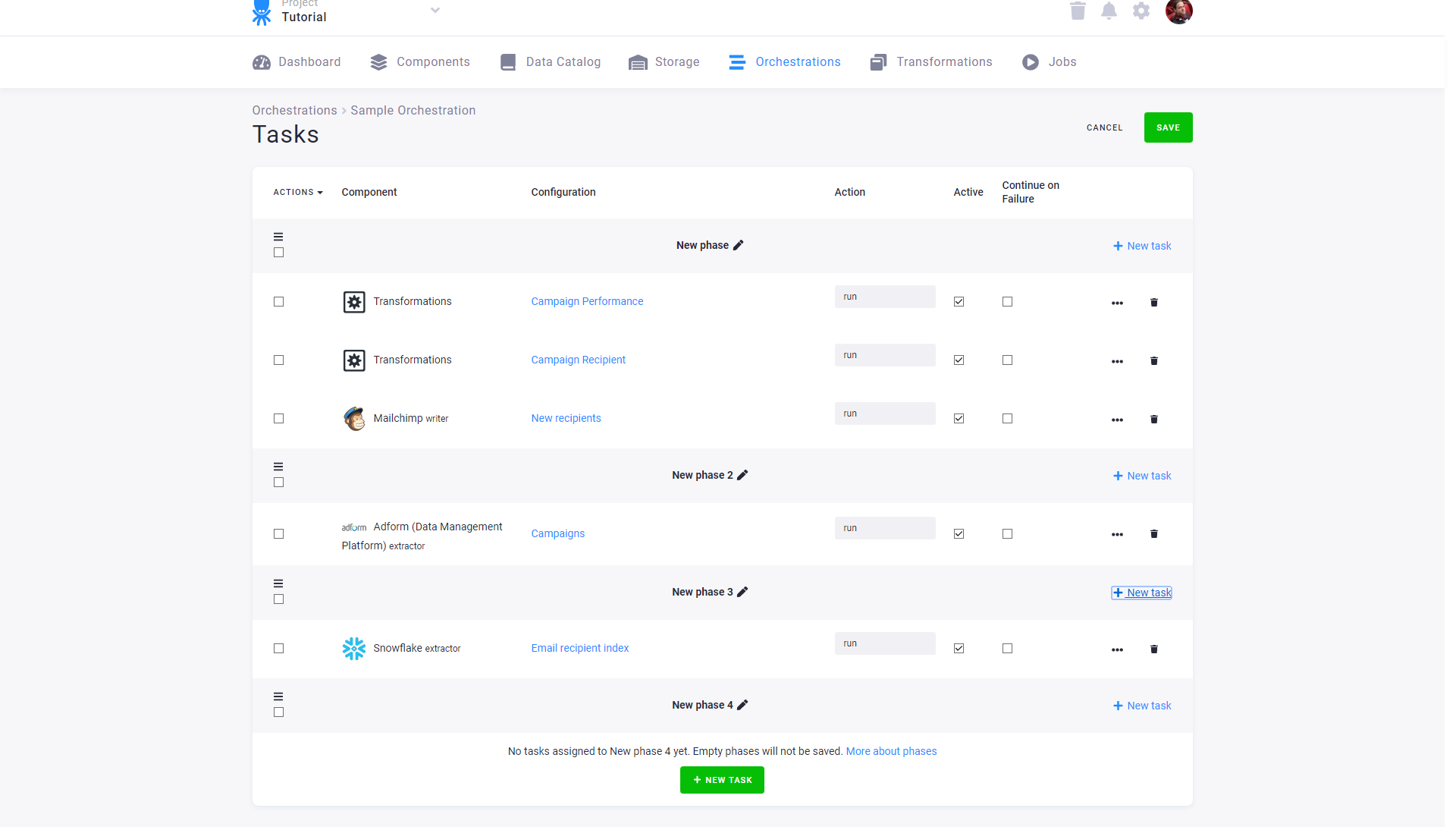Click the Snowflake extractor icon
The height and width of the screenshot is (827, 1456).
point(353,649)
